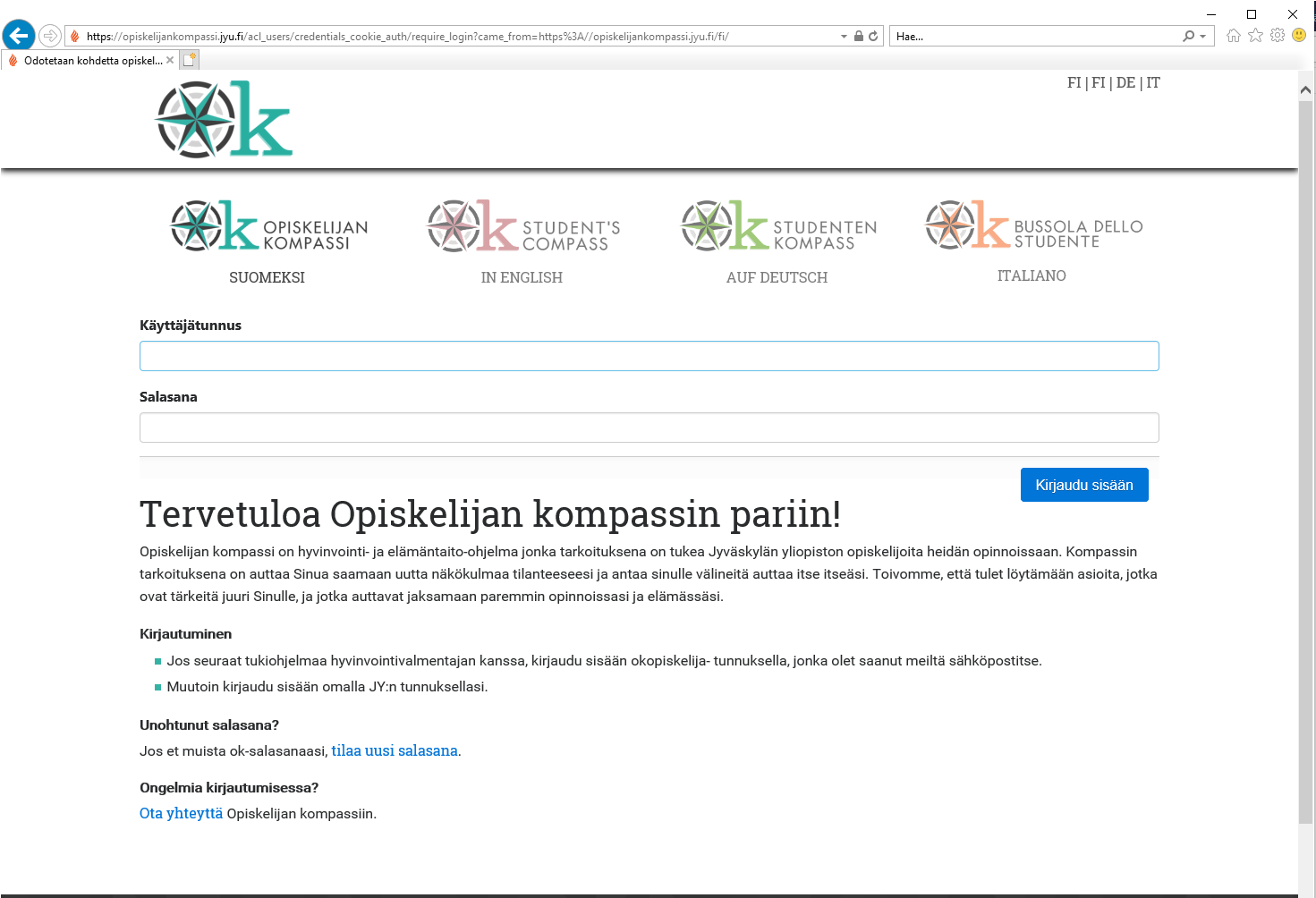Choose ITALIANO language option
The image size is (1316, 898).
[x=1032, y=275]
